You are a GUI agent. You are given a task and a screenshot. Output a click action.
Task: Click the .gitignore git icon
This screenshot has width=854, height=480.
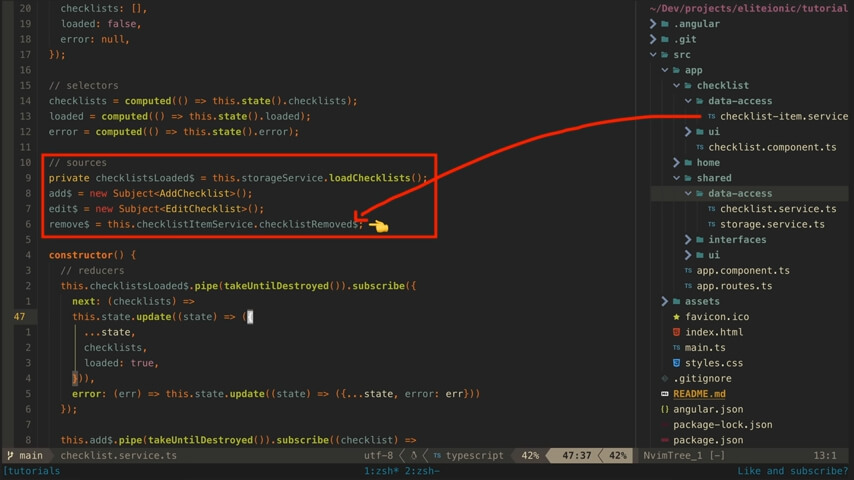[x=664, y=378]
